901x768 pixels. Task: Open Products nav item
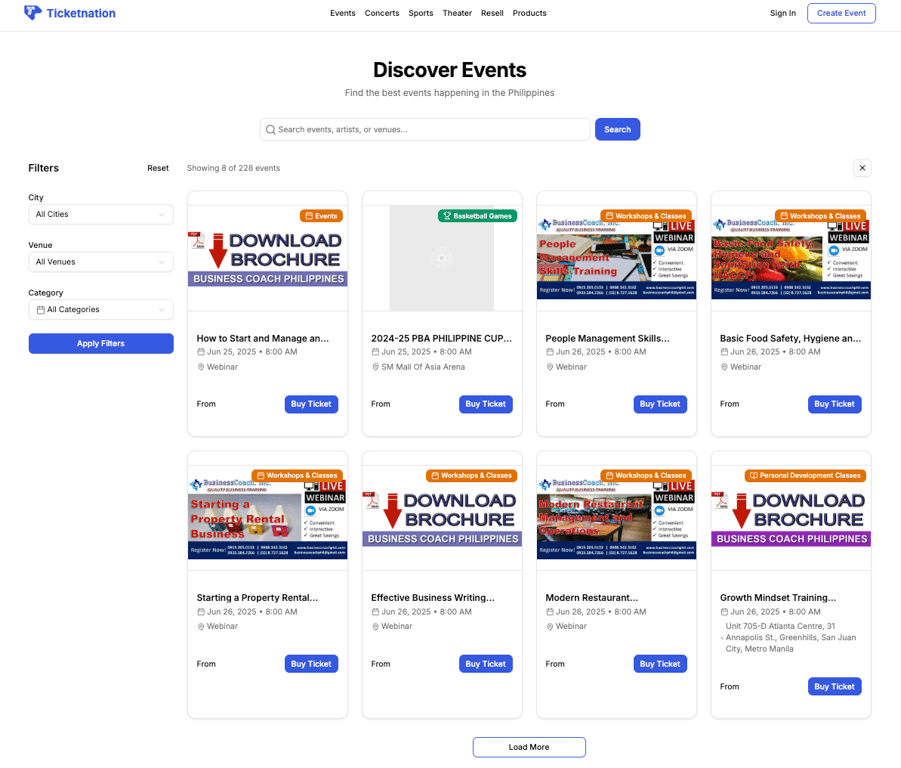pos(529,13)
